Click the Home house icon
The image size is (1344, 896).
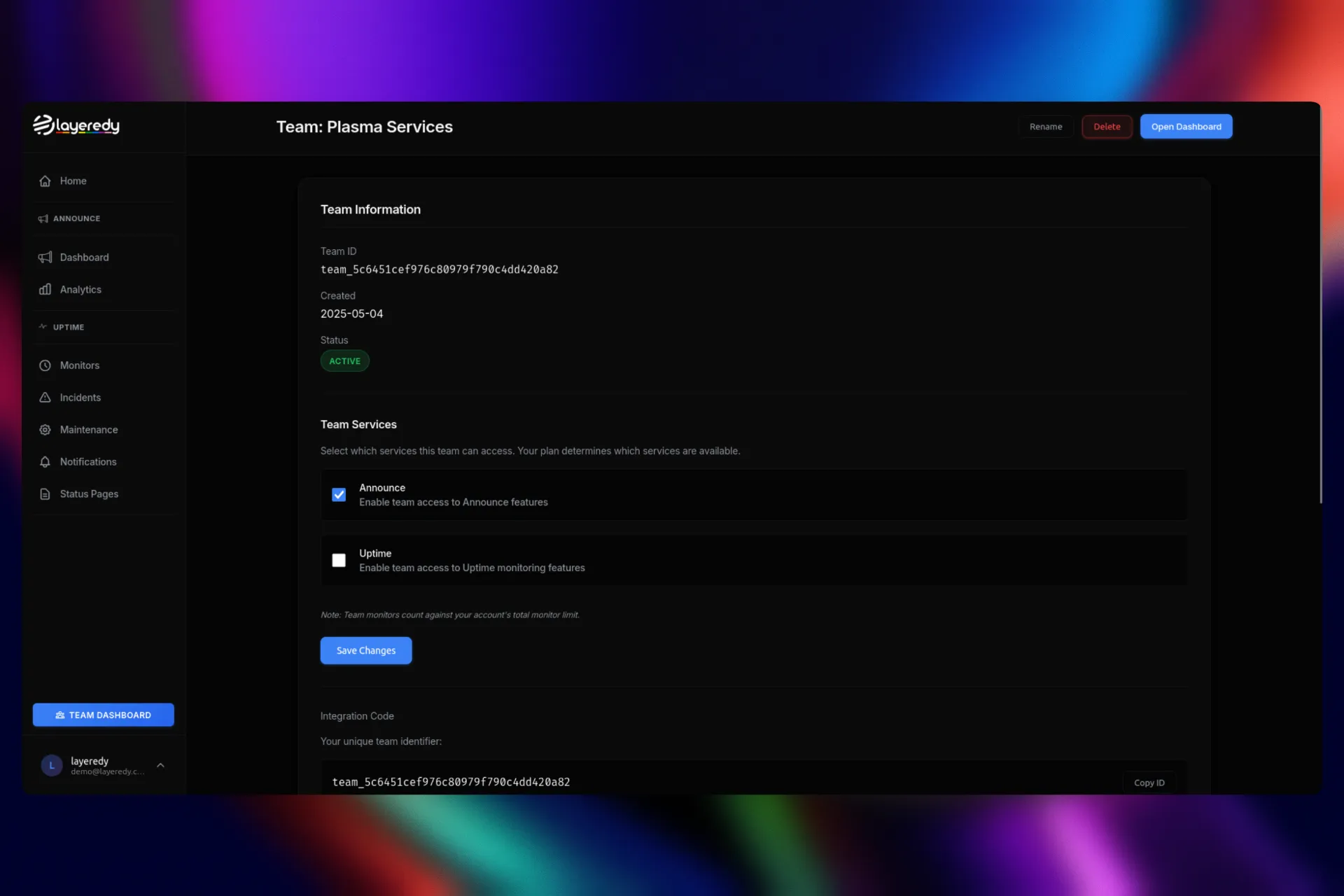click(45, 181)
